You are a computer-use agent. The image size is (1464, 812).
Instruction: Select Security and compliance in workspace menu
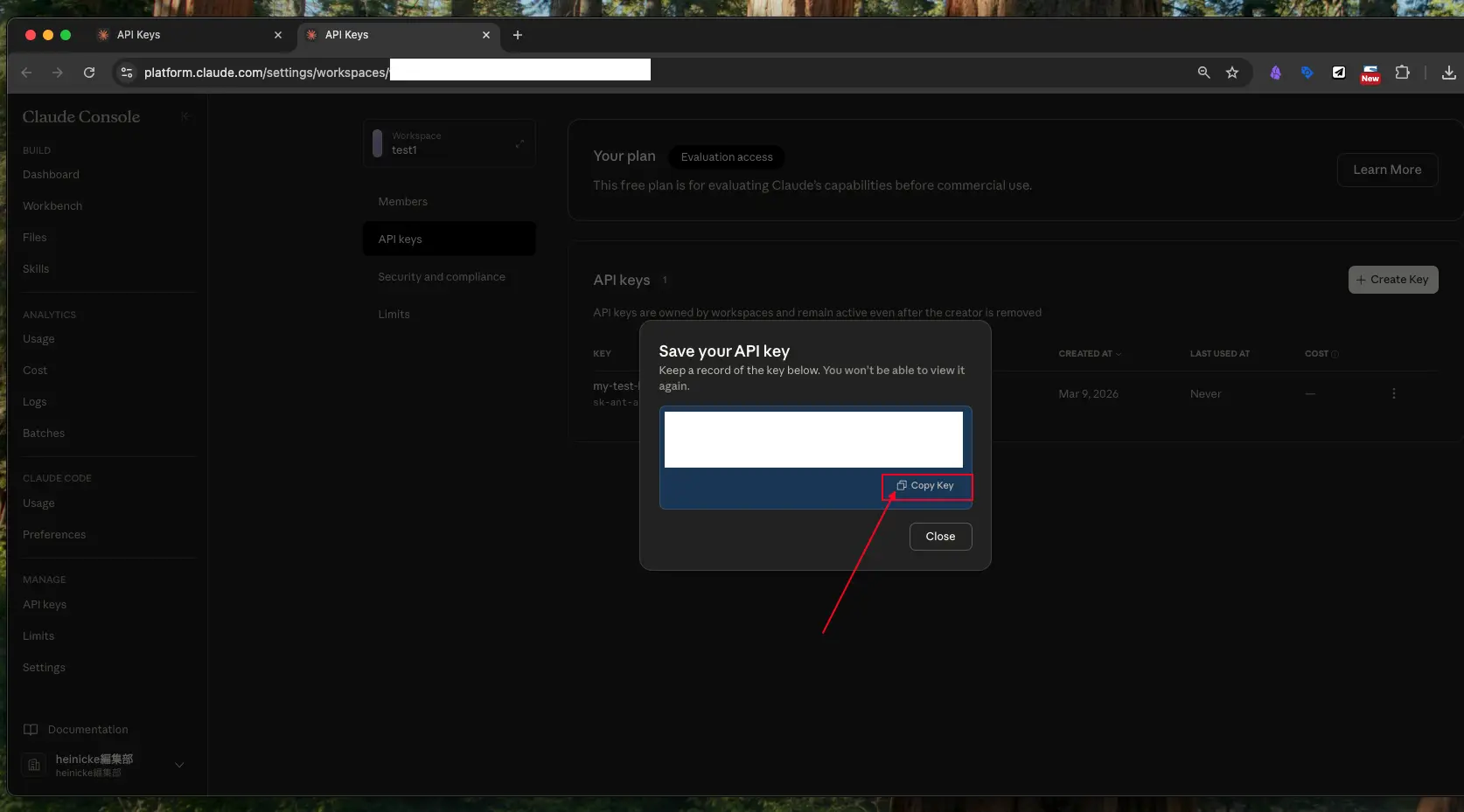pos(442,277)
